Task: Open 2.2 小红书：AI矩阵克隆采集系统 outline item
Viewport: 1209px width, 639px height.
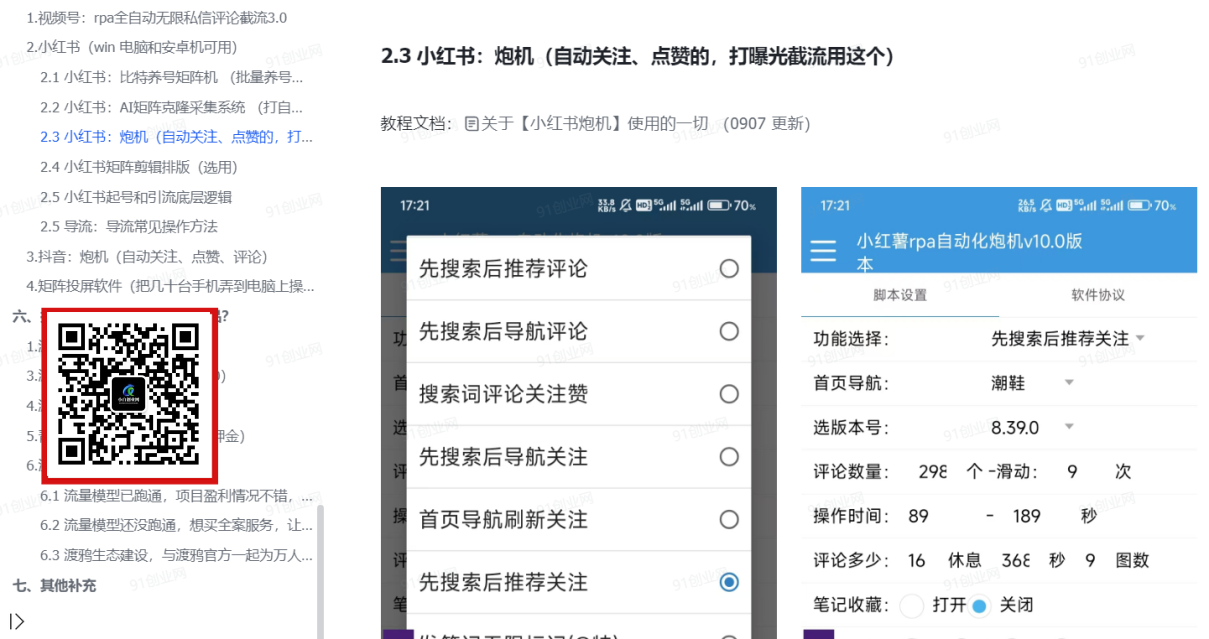Action: (x=172, y=107)
